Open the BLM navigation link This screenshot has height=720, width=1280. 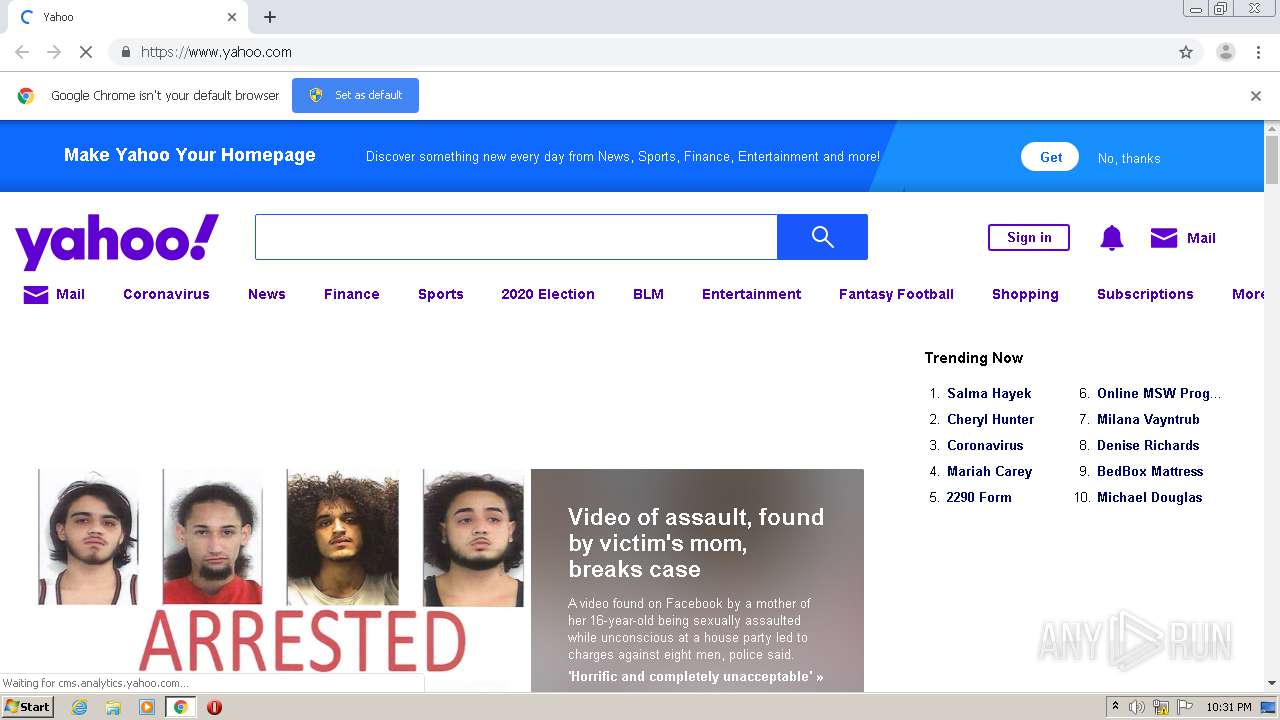click(648, 294)
